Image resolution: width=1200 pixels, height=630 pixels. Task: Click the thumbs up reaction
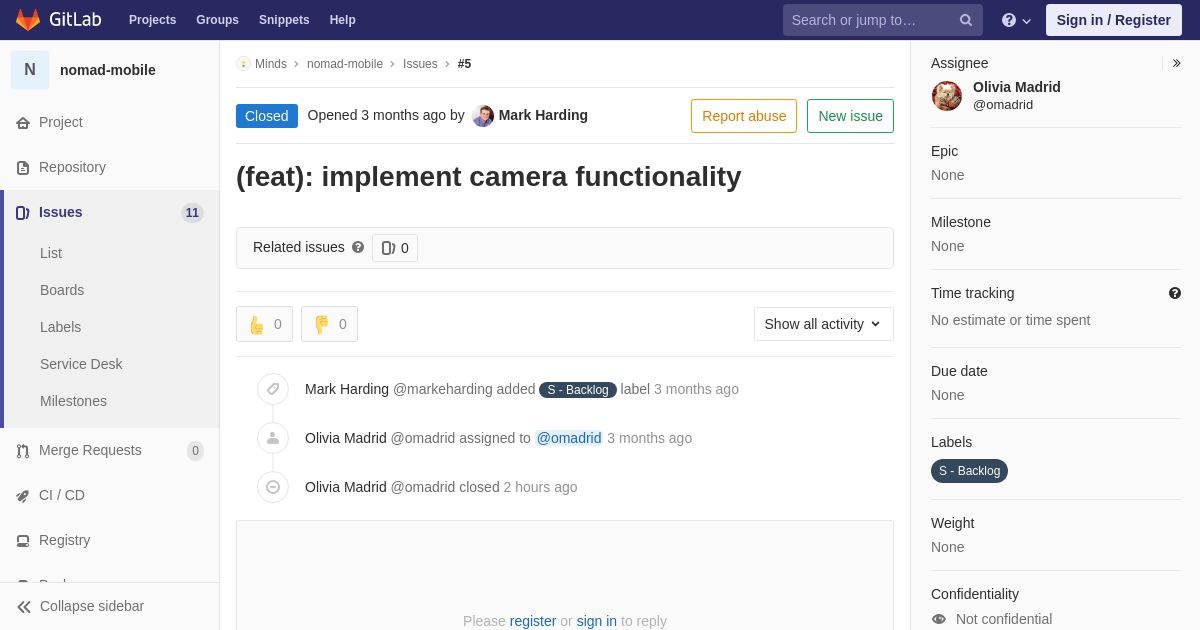265,324
